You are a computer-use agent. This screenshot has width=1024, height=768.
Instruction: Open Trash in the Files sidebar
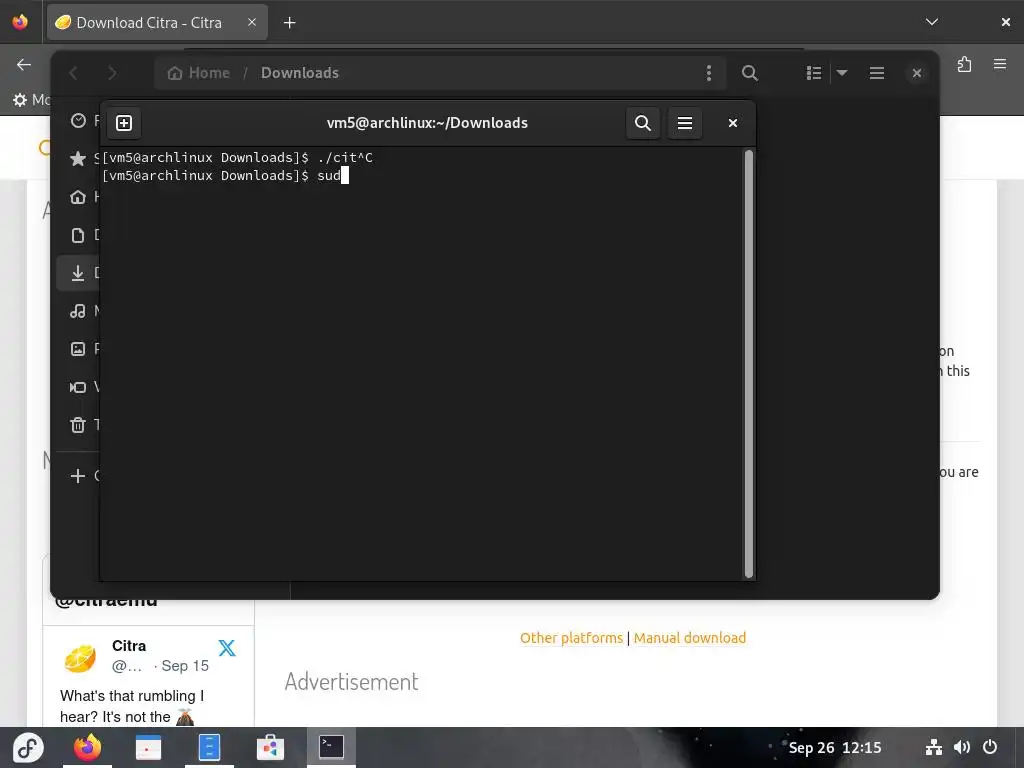tap(78, 425)
